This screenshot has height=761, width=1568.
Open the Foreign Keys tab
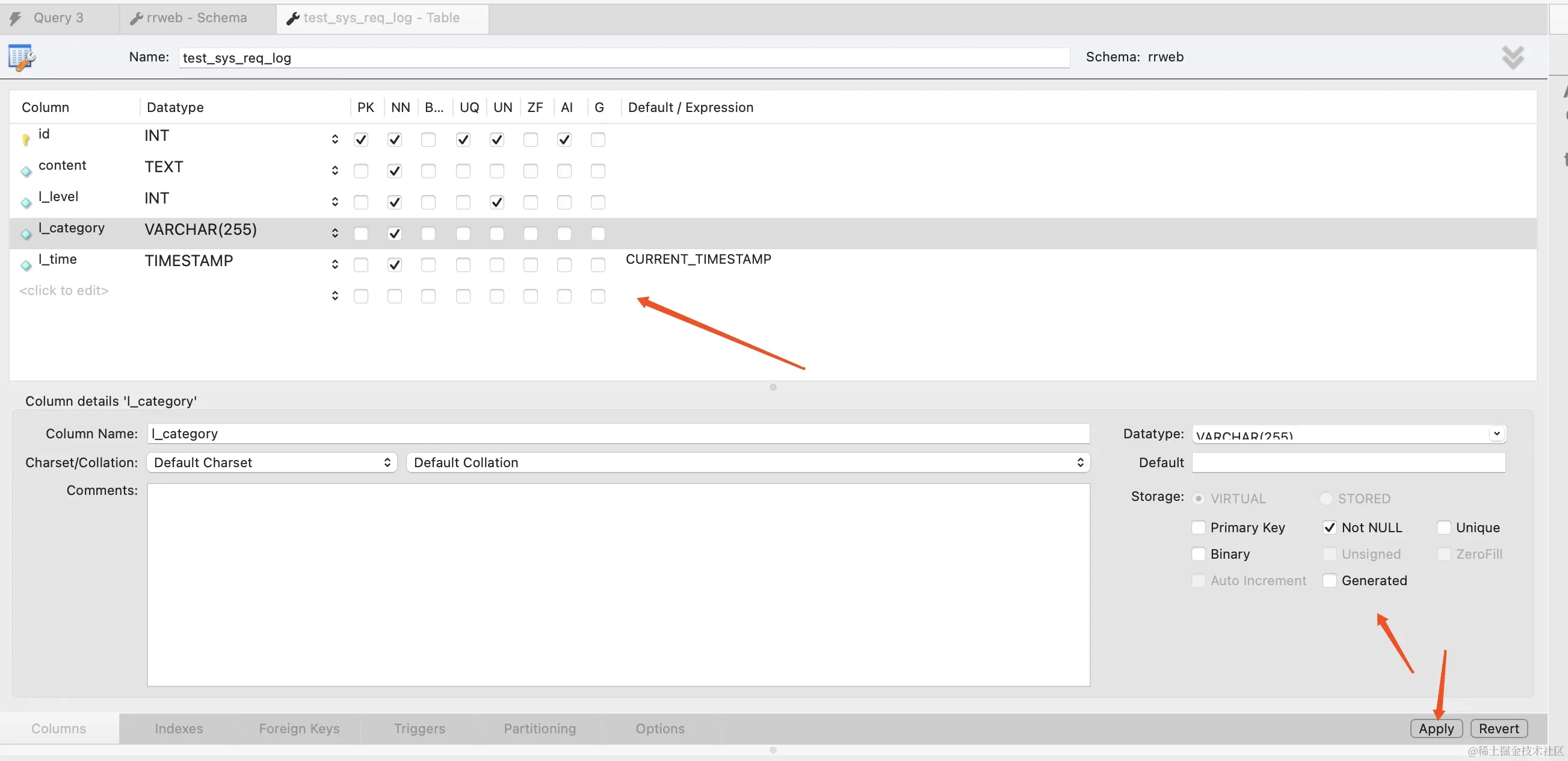coord(299,728)
